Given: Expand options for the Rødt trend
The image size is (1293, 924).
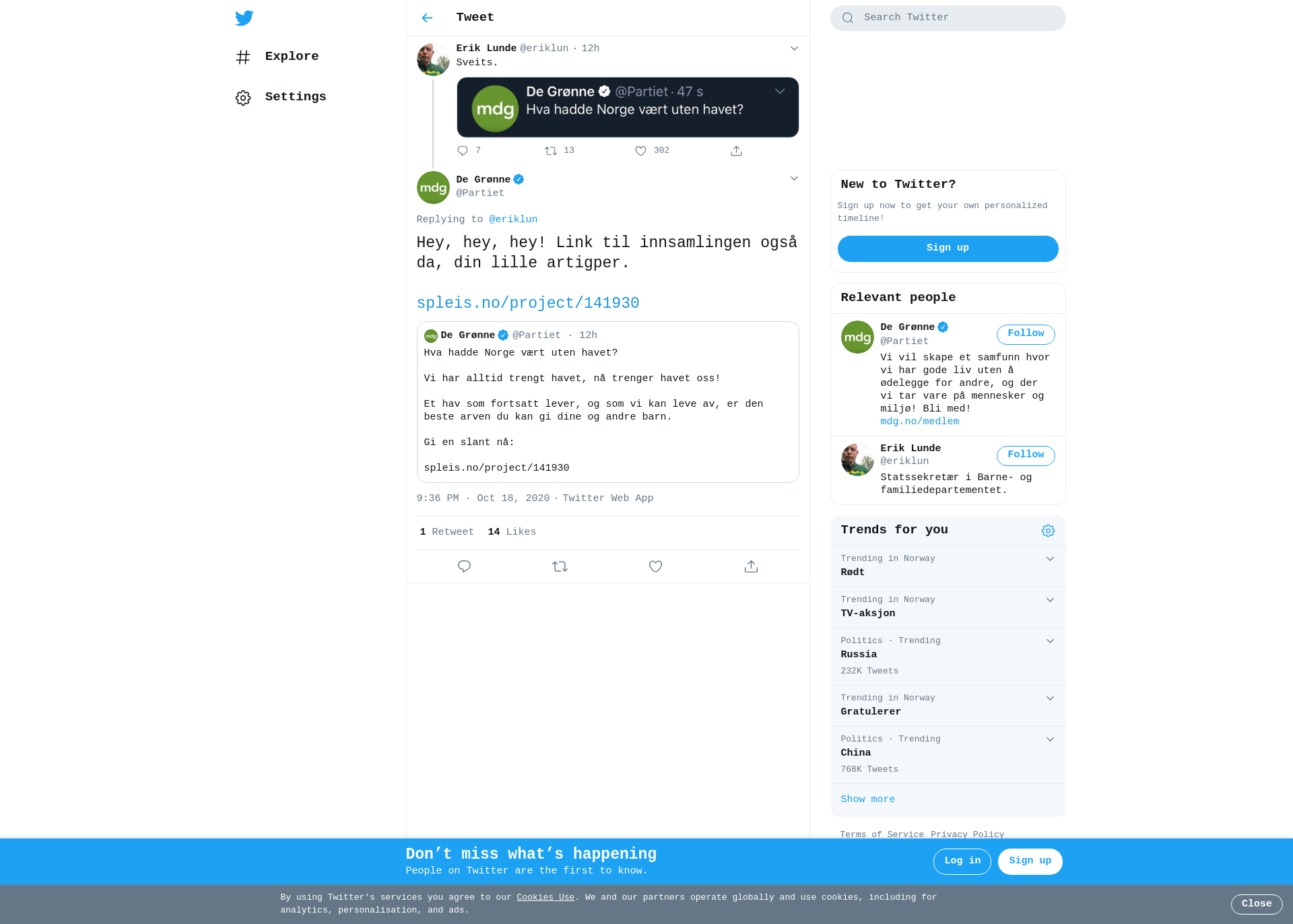Looking at the screenshot, I should (x=1050, y=559).
